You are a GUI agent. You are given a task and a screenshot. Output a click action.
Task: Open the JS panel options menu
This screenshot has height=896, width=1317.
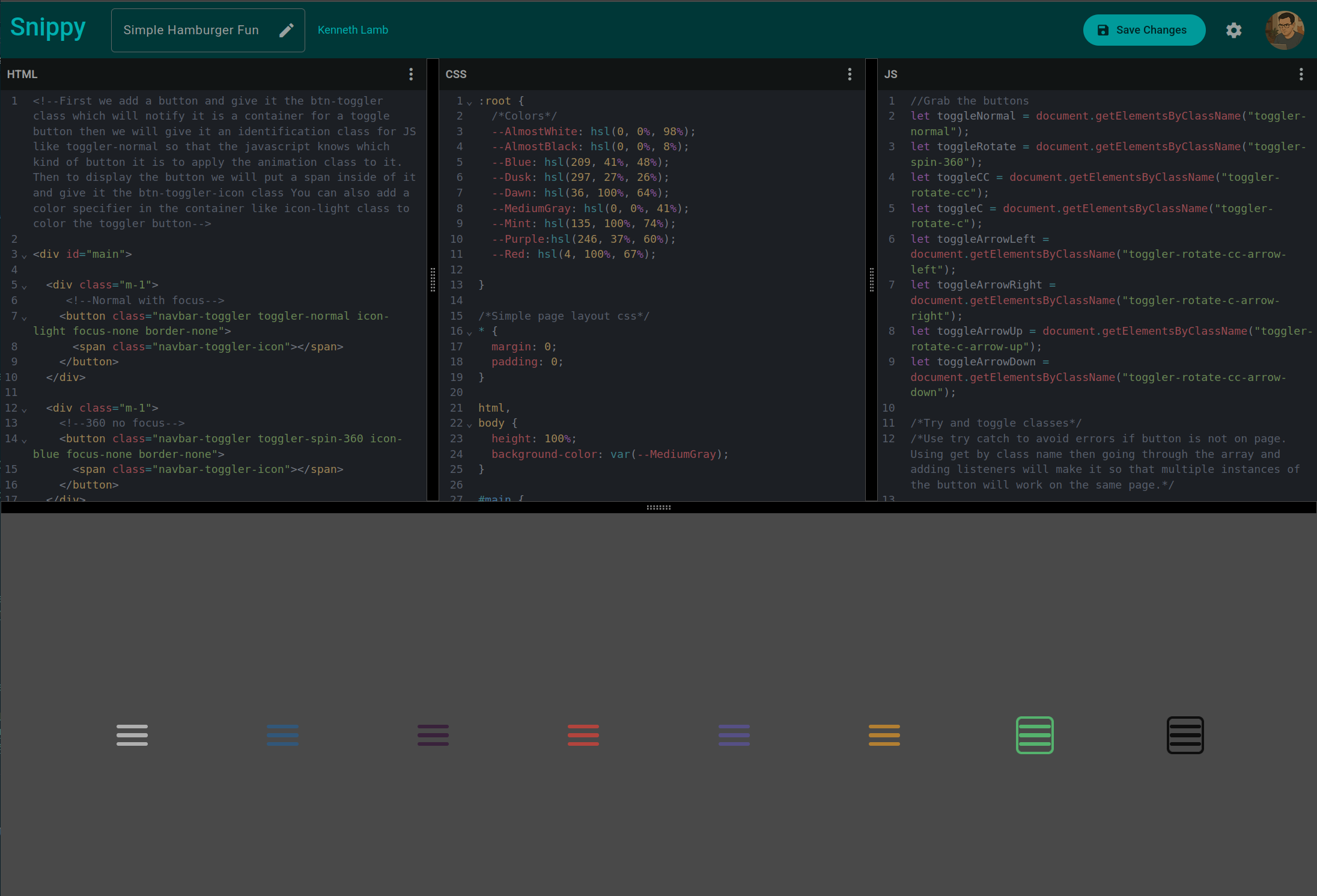tap(1301, 74)
